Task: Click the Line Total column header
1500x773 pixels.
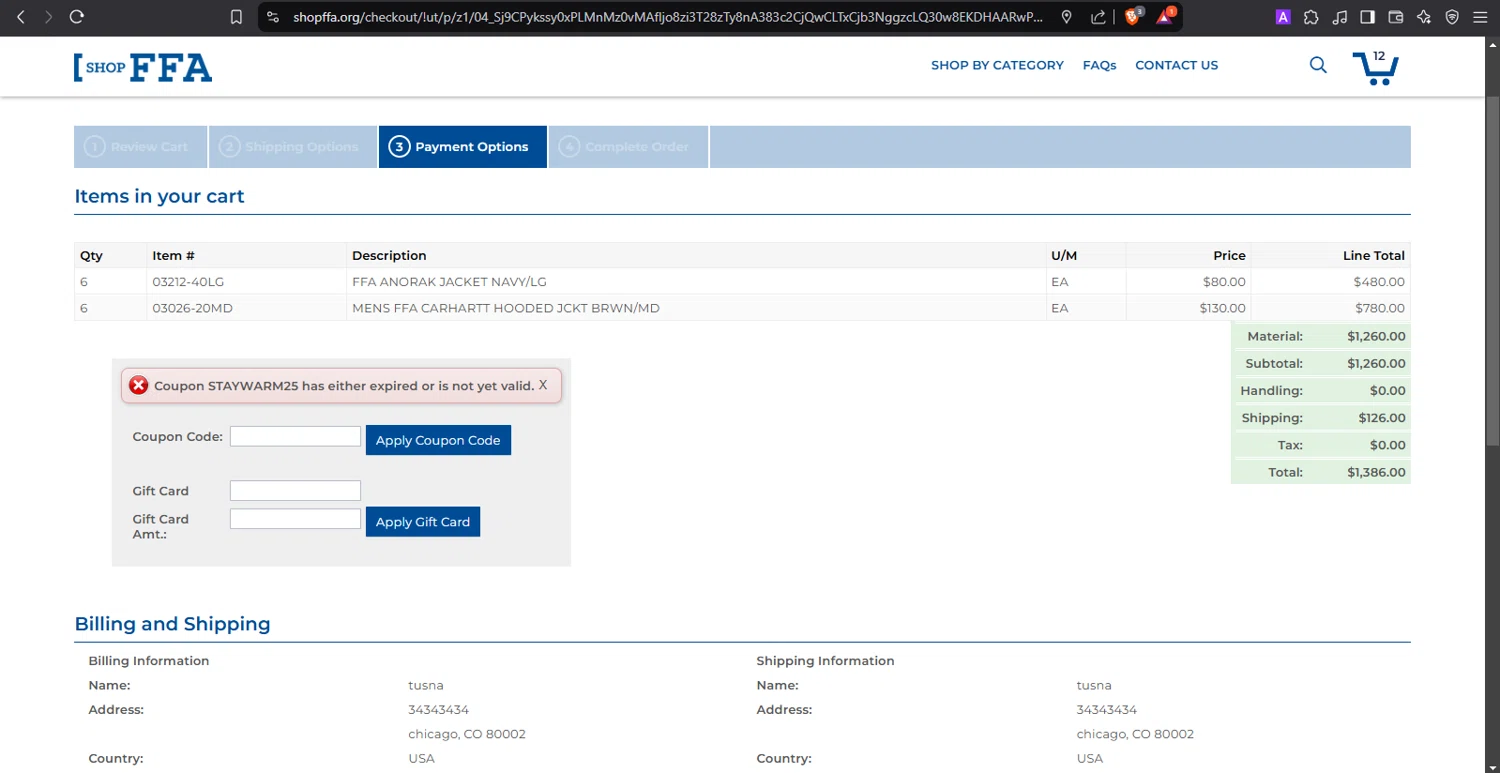Action: [x=1374, y=256]
